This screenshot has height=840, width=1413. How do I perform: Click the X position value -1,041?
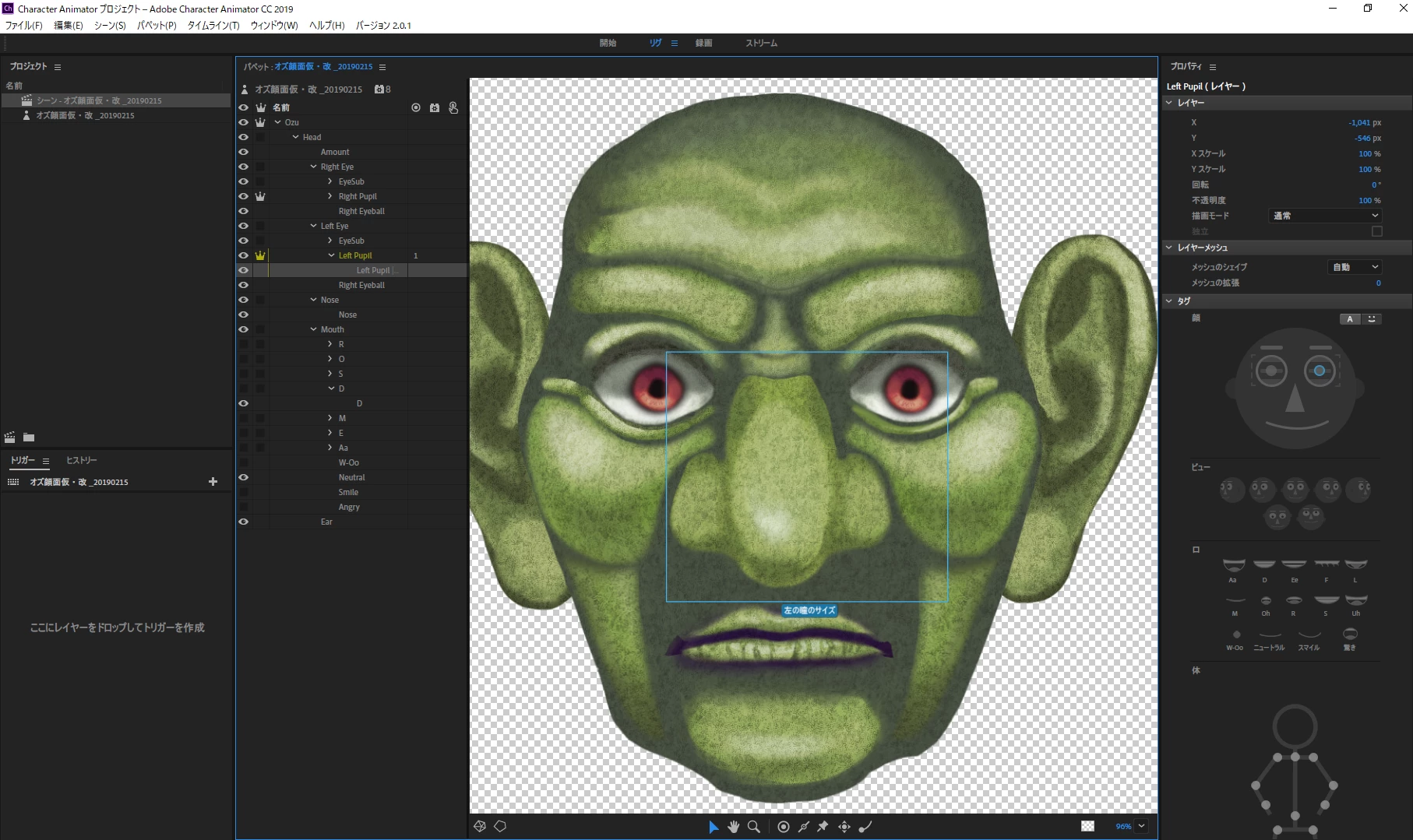click(x=1360, y=123)
